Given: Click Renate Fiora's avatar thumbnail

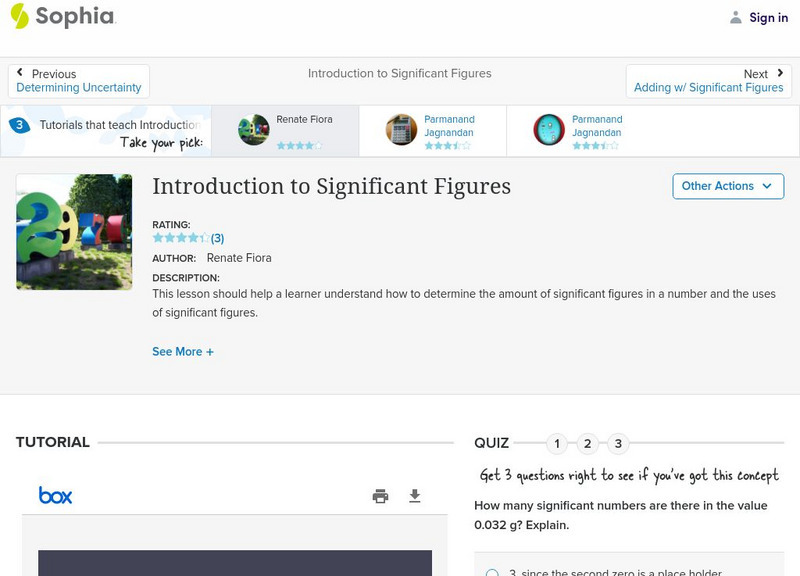Looking at the screenshot, I should pos(254,130).
